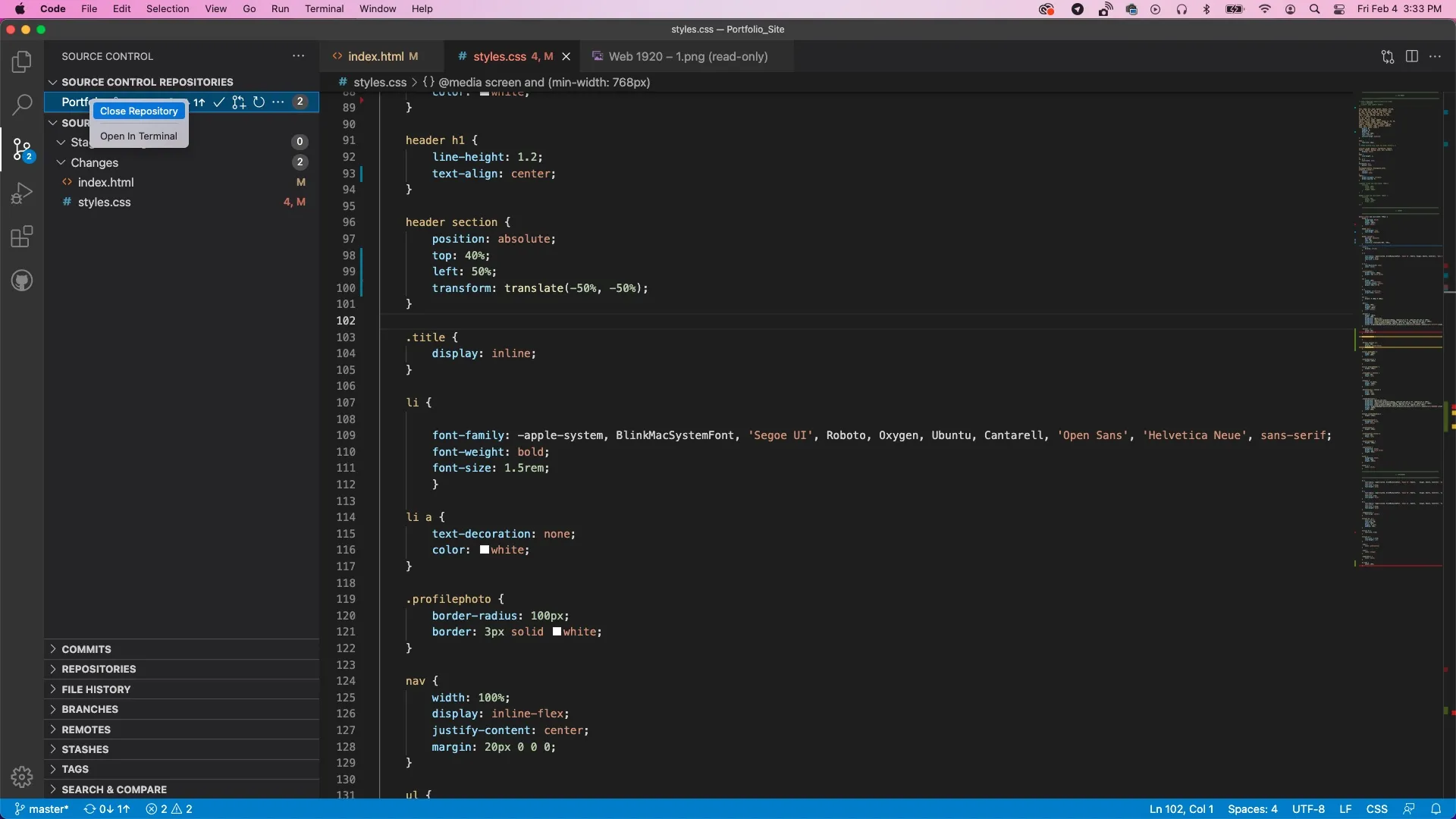Open styles.css in the Changes list

click(105, 202)
